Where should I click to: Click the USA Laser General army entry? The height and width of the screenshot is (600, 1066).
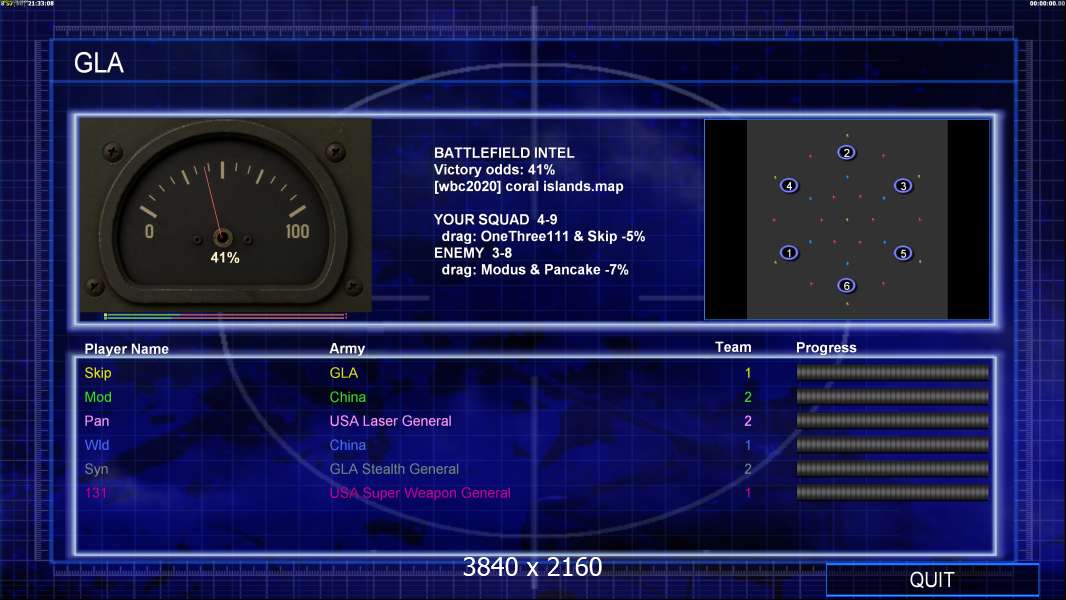tap(390, 421)
